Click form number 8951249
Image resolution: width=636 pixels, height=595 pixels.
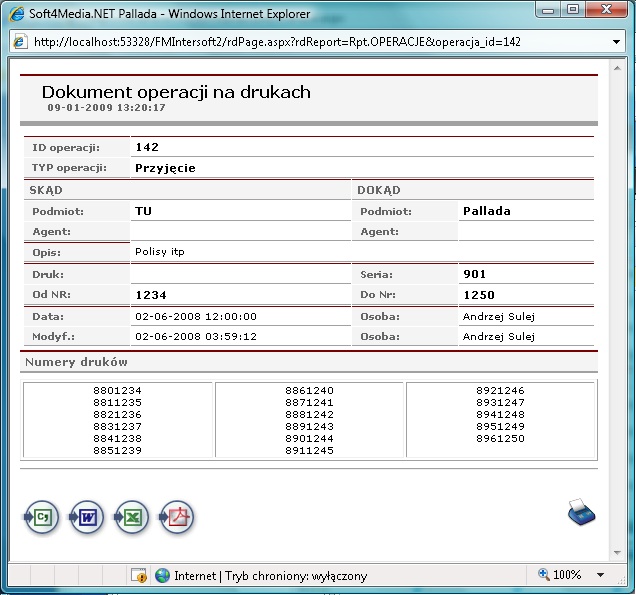(x=501, y=426)
